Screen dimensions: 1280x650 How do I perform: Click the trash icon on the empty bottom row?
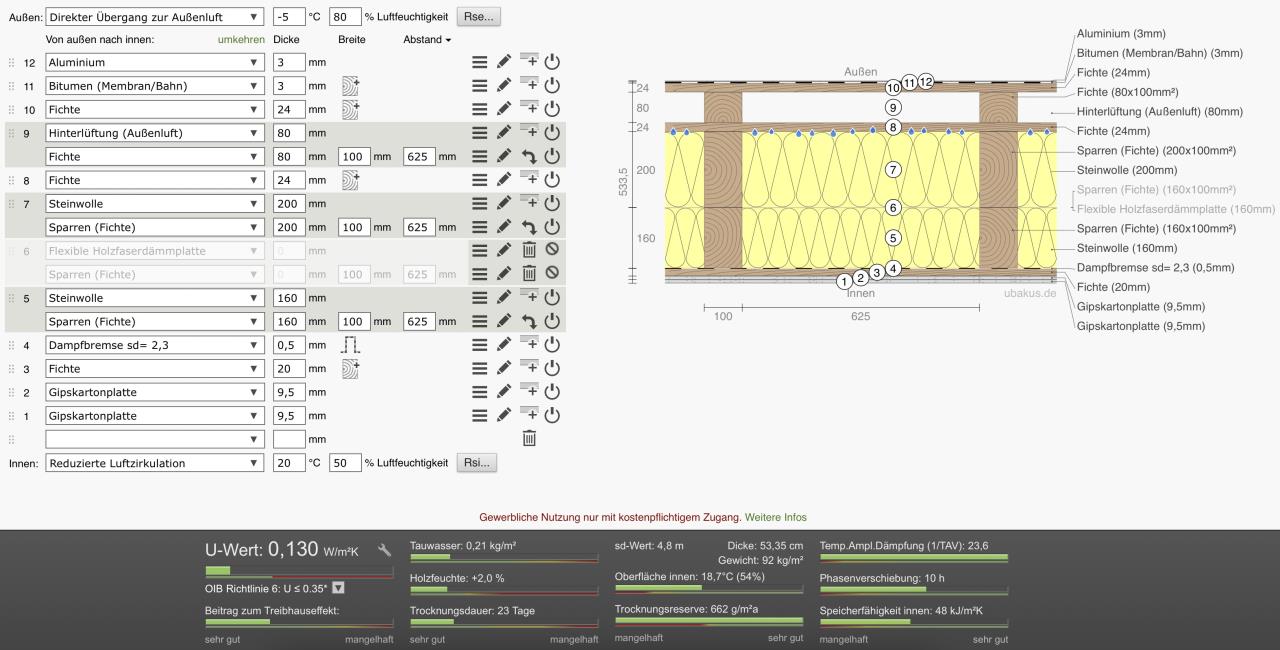[530, 439]
